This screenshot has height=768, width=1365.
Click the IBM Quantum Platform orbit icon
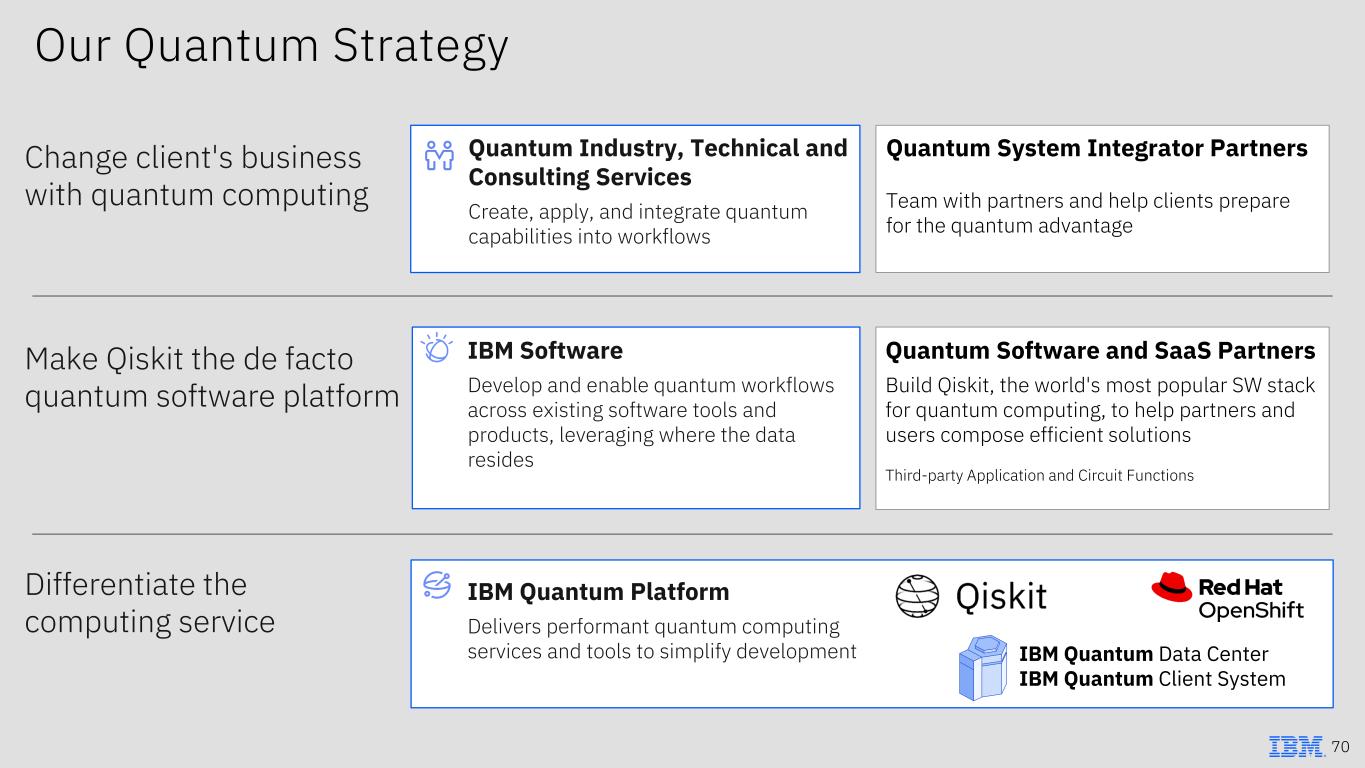[437, 586]
